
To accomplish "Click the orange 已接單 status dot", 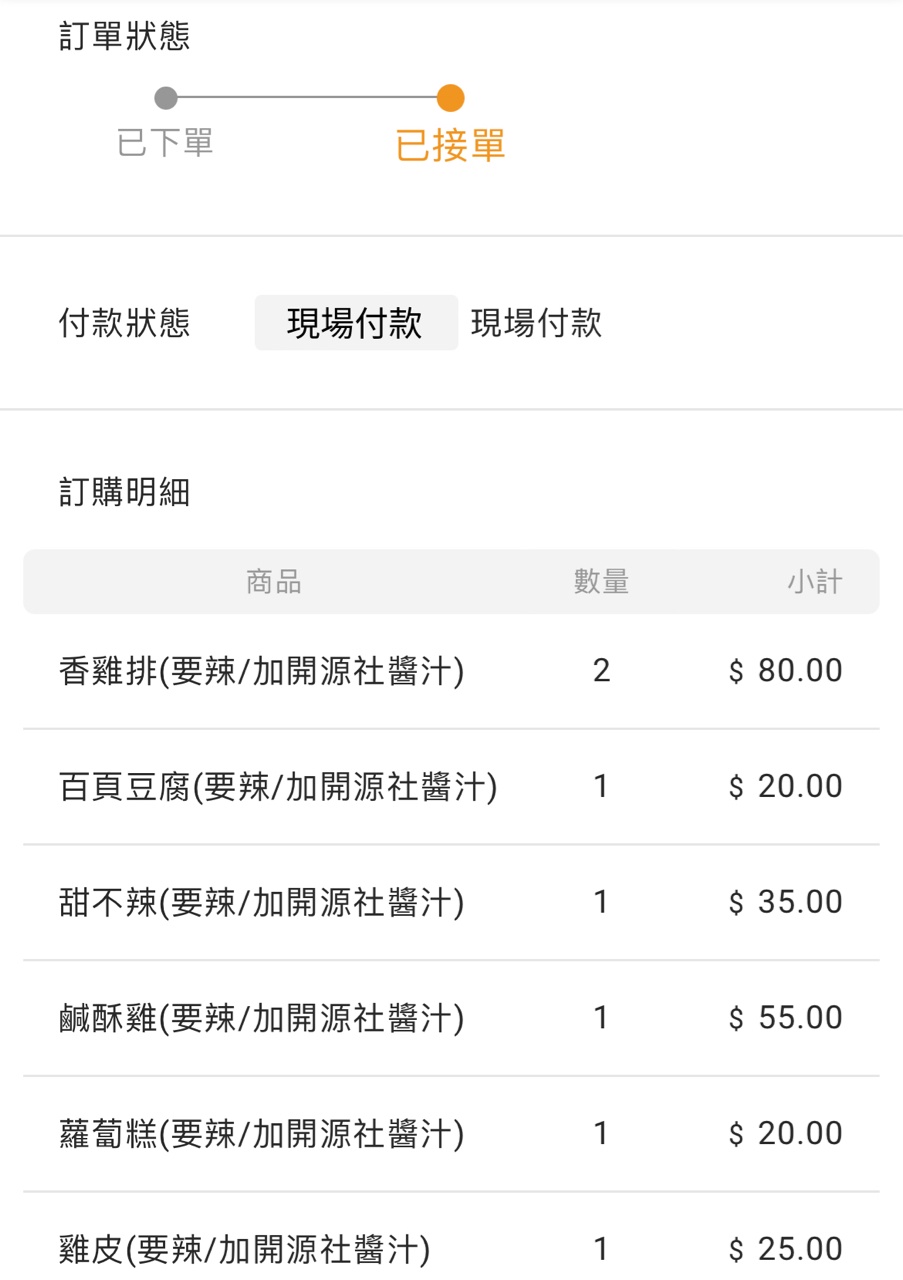I will 450,98.
